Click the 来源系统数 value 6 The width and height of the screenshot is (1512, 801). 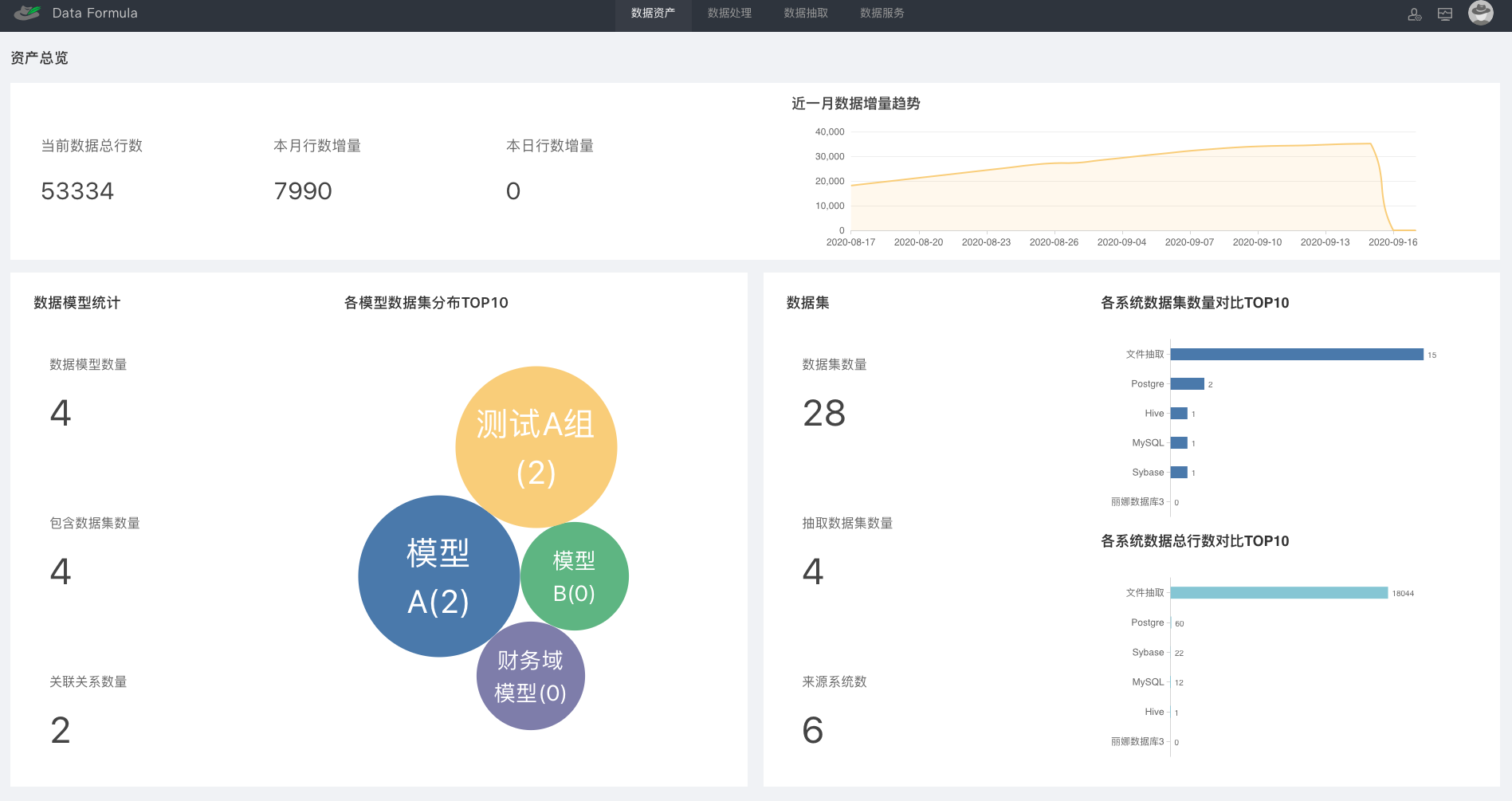pyautogui.click(x=813, y=730)
